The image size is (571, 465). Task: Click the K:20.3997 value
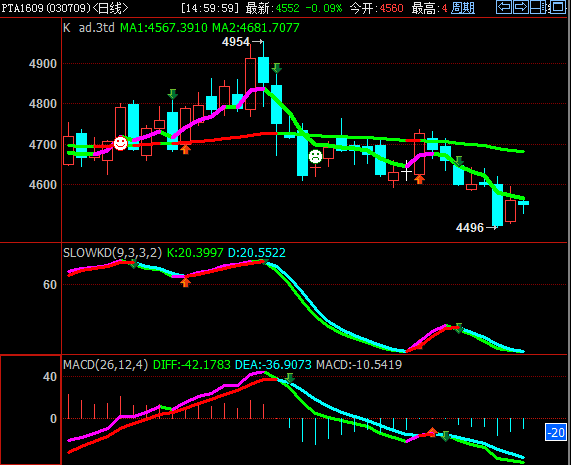pyautogui.click(x=195, y=253)
